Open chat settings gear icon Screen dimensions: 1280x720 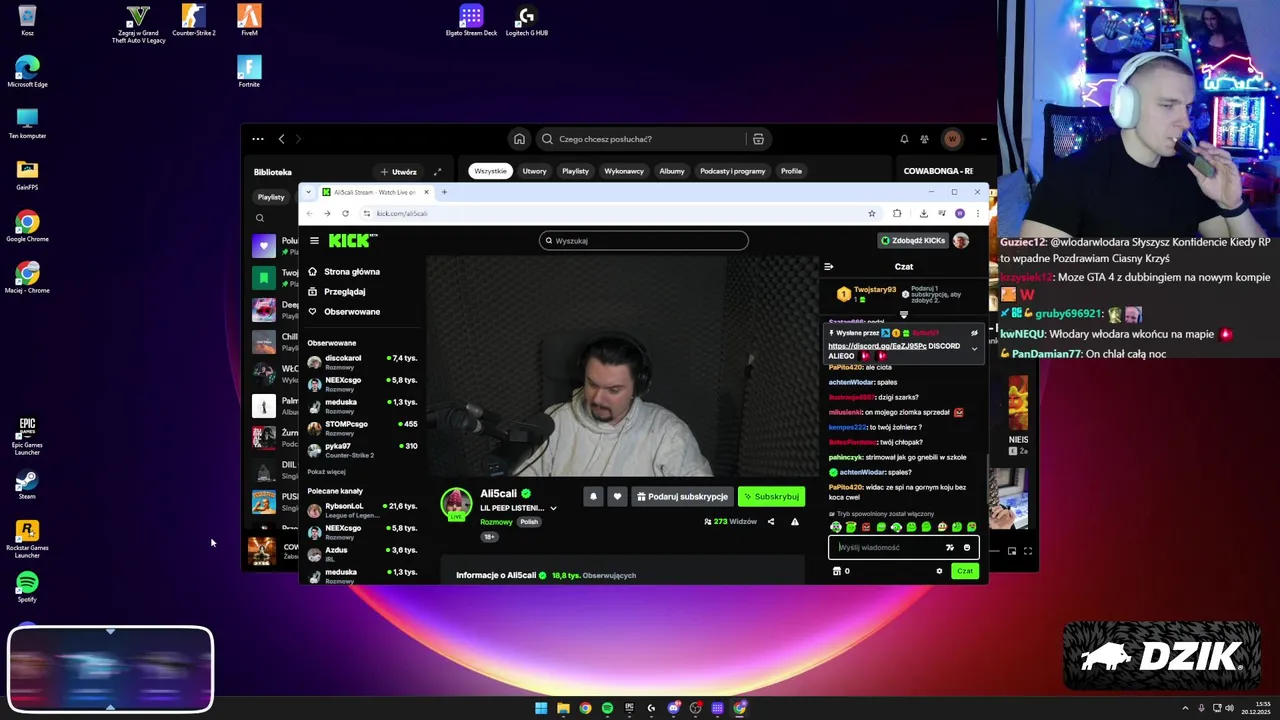coord(939,571)
